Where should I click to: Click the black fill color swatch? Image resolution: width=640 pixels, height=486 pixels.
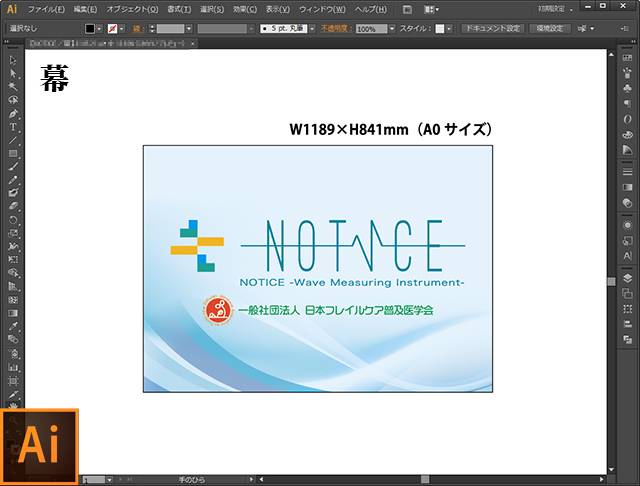[90, 29]
